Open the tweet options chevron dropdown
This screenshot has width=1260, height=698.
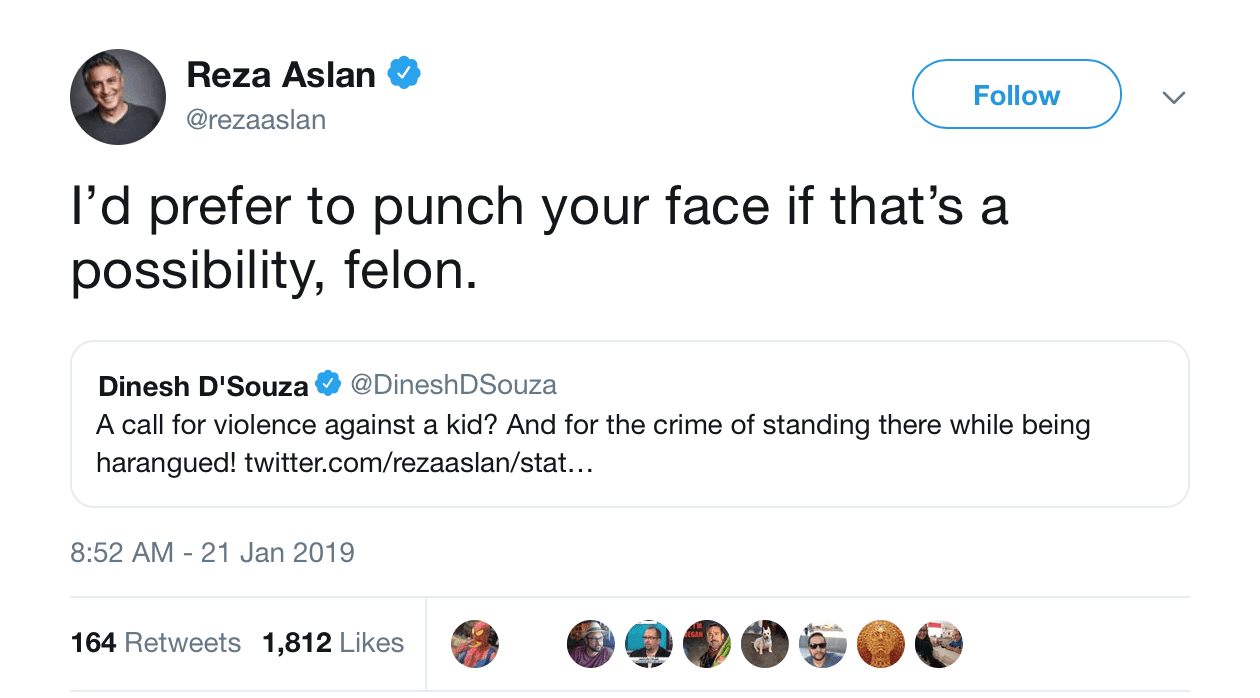click(x=1174, y=97)
